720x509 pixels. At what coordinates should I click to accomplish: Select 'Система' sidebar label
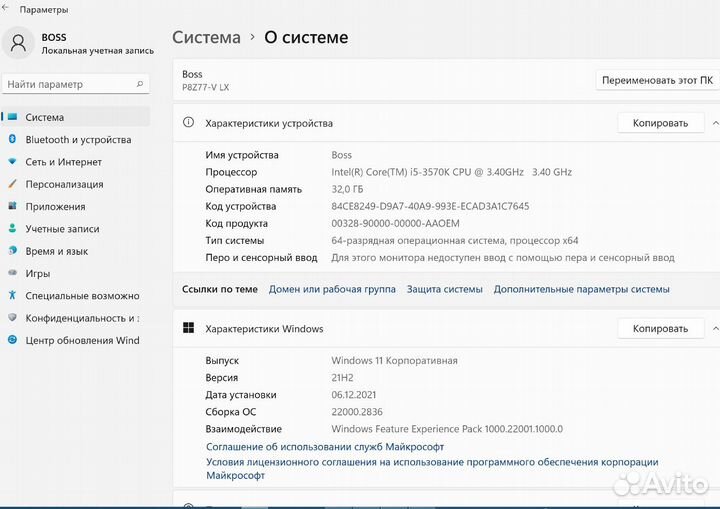(45, 117)
